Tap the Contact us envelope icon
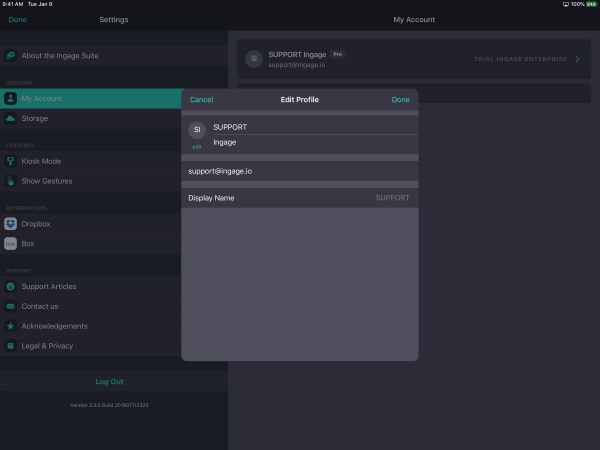 10,307
